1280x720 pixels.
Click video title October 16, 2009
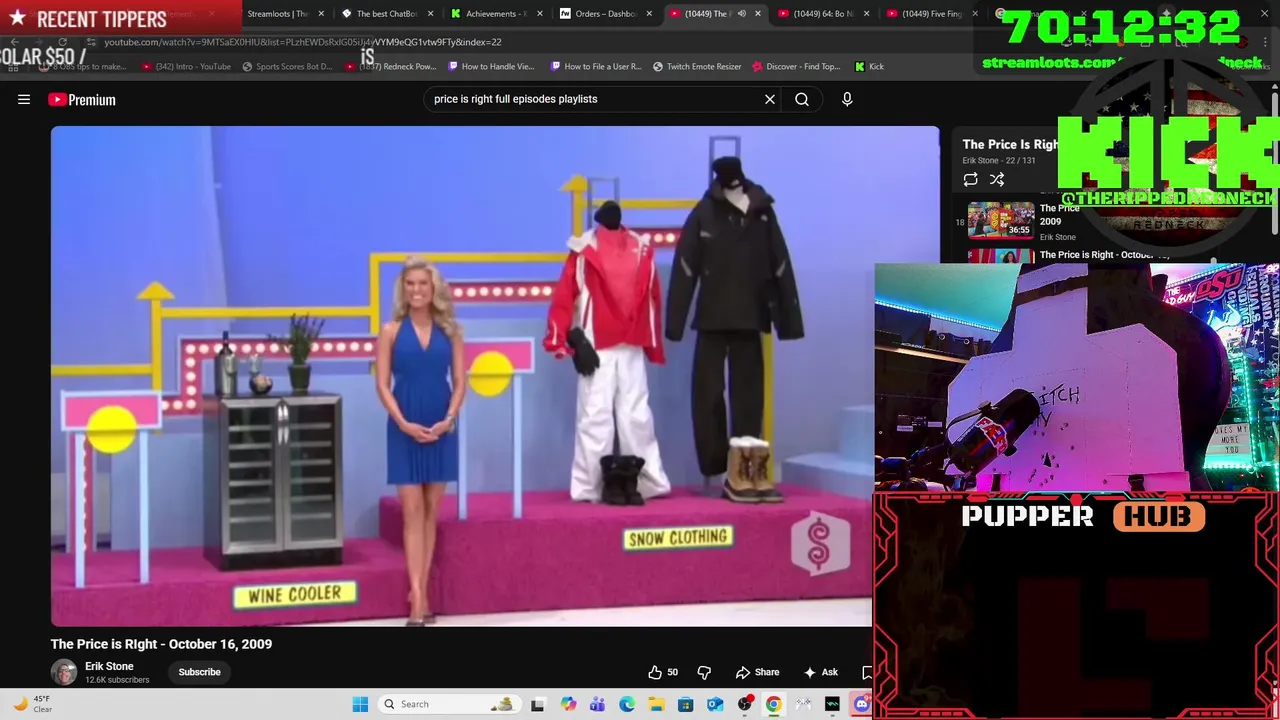[161, 644]
